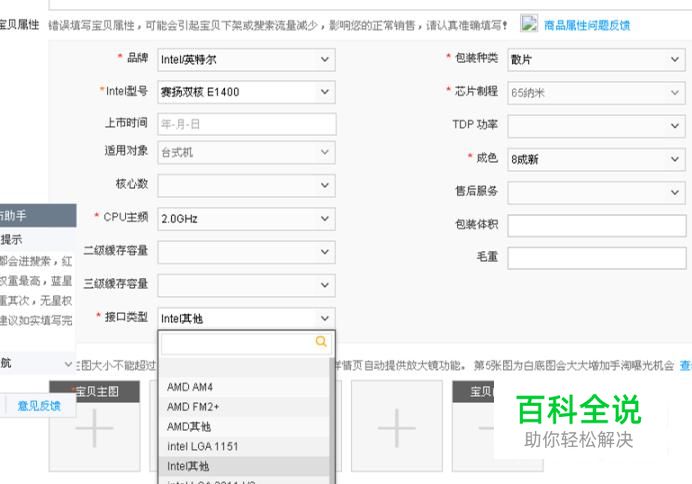Viewport: 692px width, 484px height.
Task: Click the 包装体积 input field
Action: pyautogui.click(x=597, y=225)
